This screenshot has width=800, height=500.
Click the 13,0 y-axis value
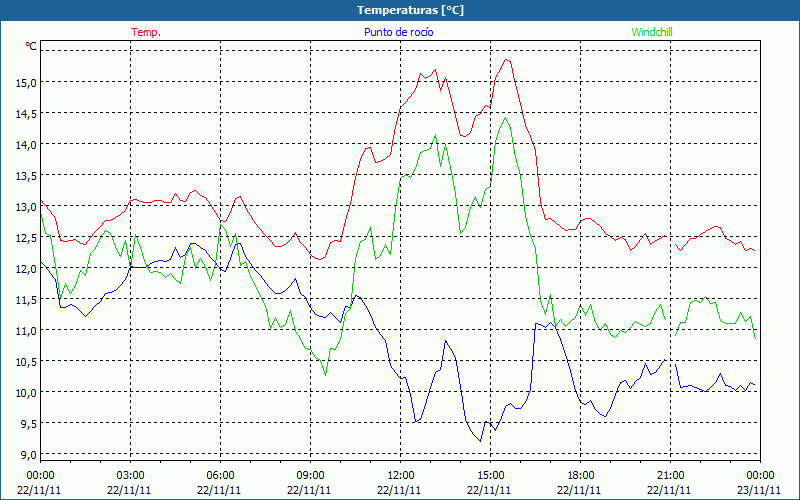tap(26, 207)
